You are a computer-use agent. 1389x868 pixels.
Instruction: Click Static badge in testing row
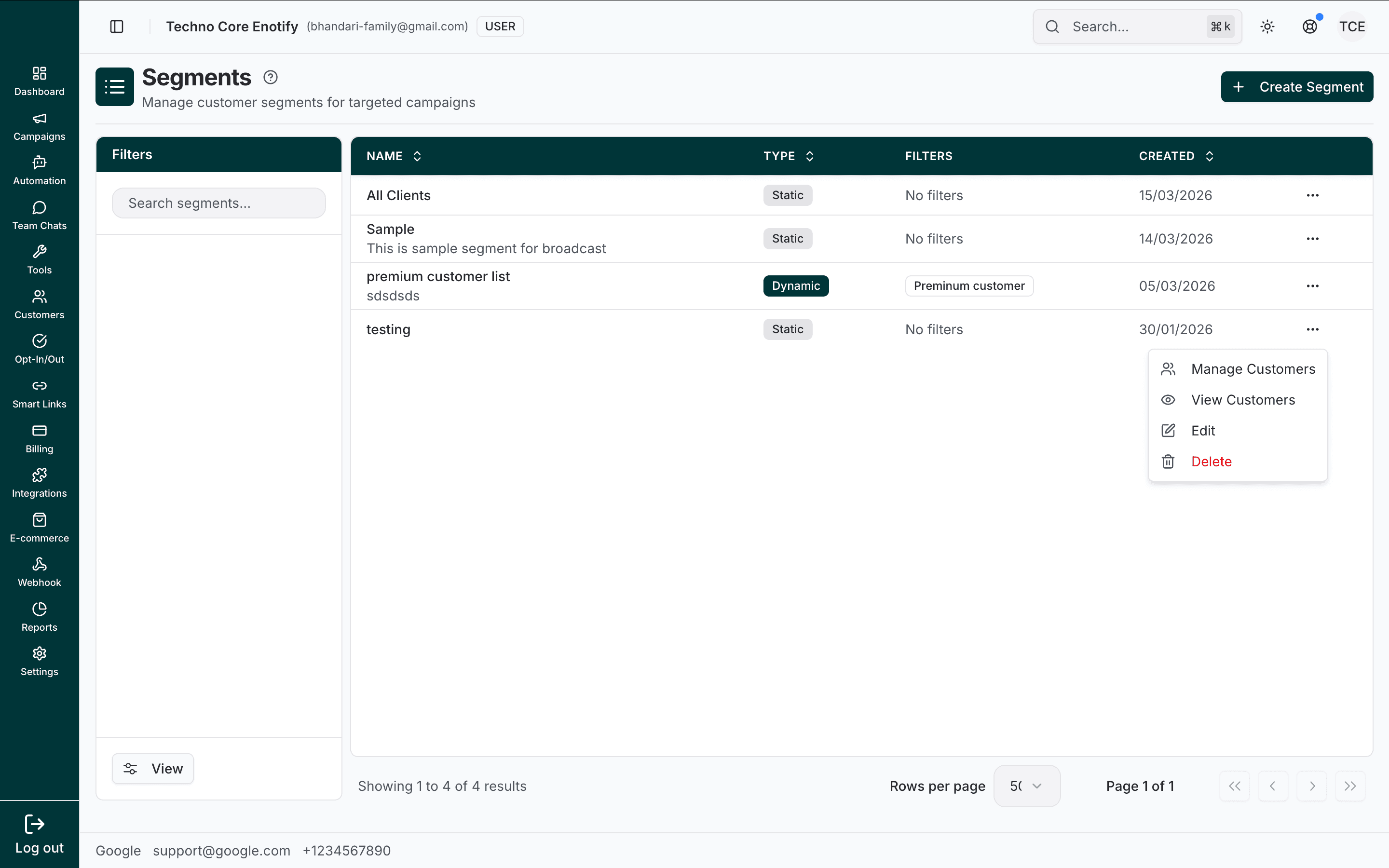(788, 329)
